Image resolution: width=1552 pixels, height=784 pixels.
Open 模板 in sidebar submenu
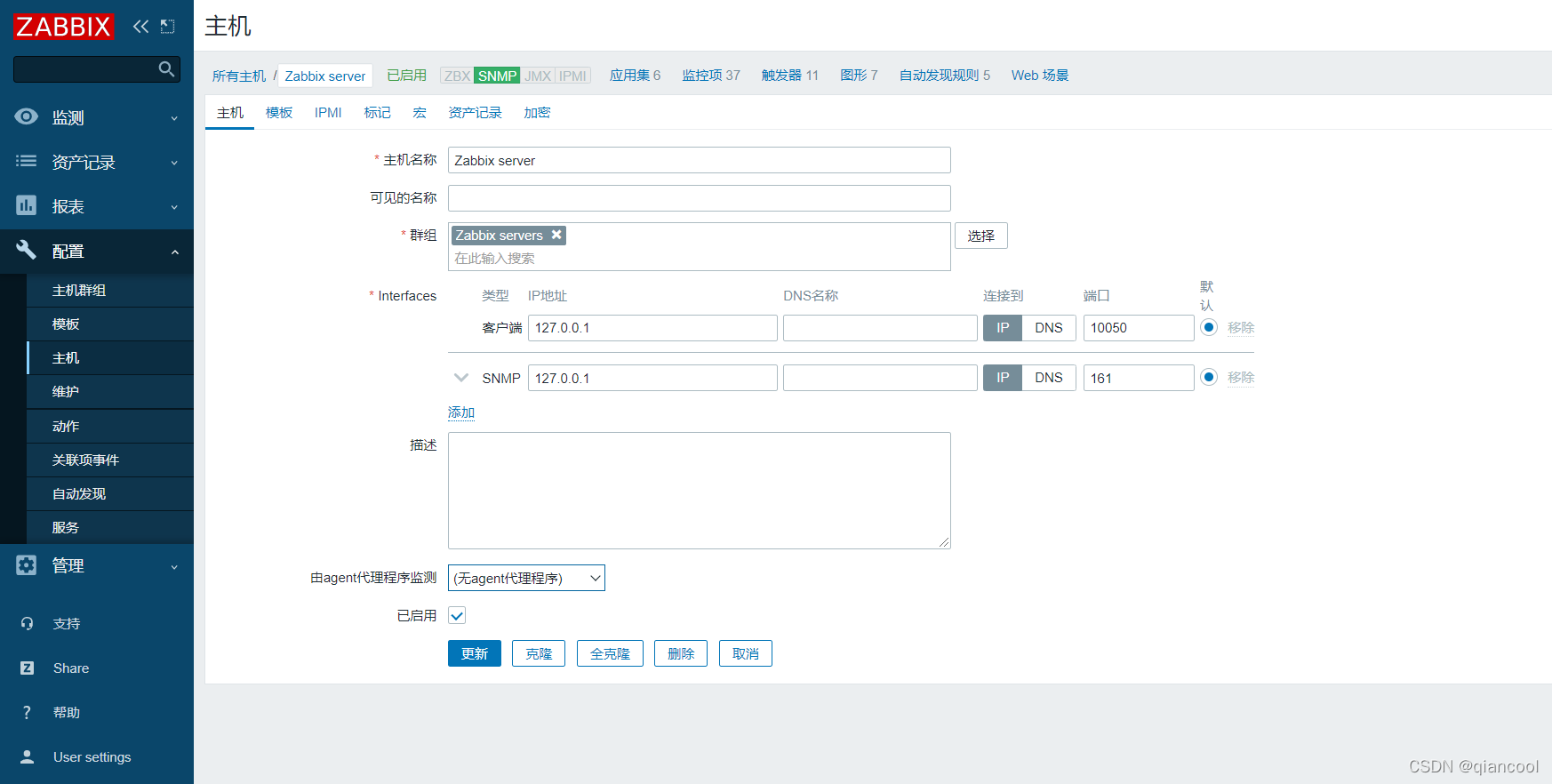(x=110, y=324)
